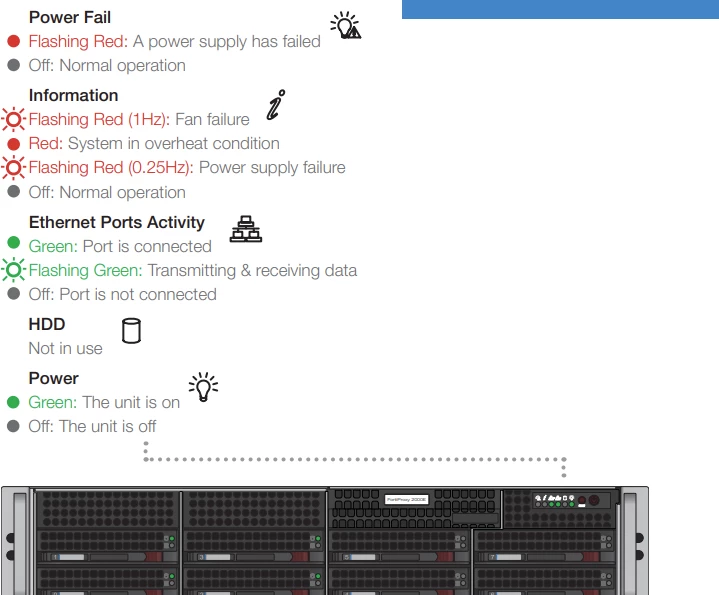The width and height of the screenshot is (719, 595).
Task: Click flashing red indicator beside 'Fan failure'
Action: click(x=13, y=120)
